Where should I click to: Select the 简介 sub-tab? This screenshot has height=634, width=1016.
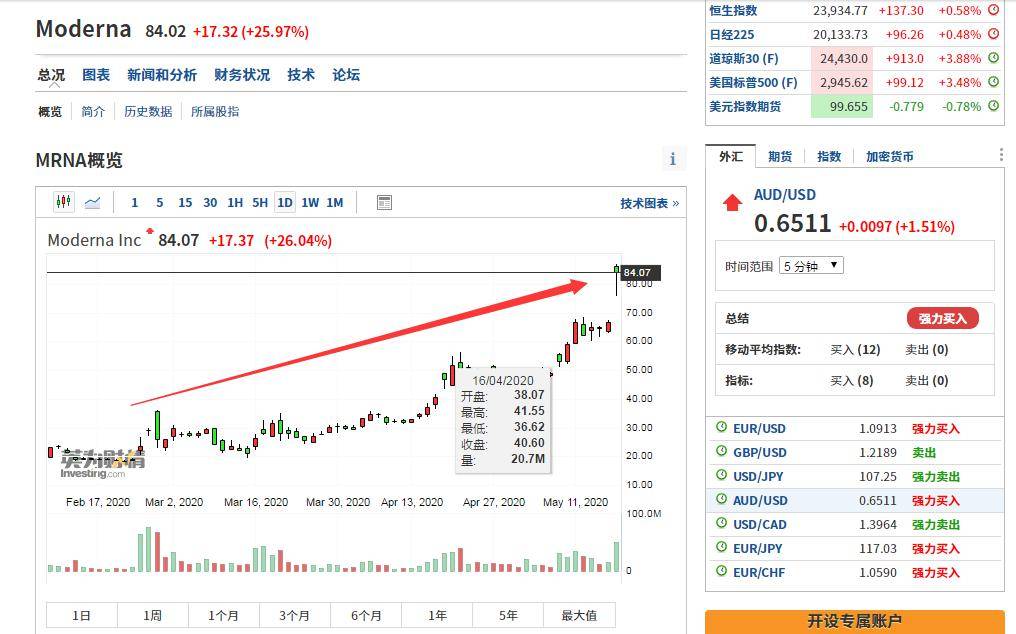pos(93,112)
